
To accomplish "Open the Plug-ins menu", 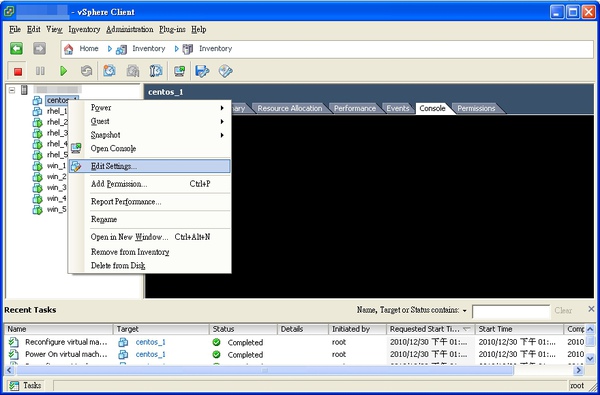I will point(172,29).
